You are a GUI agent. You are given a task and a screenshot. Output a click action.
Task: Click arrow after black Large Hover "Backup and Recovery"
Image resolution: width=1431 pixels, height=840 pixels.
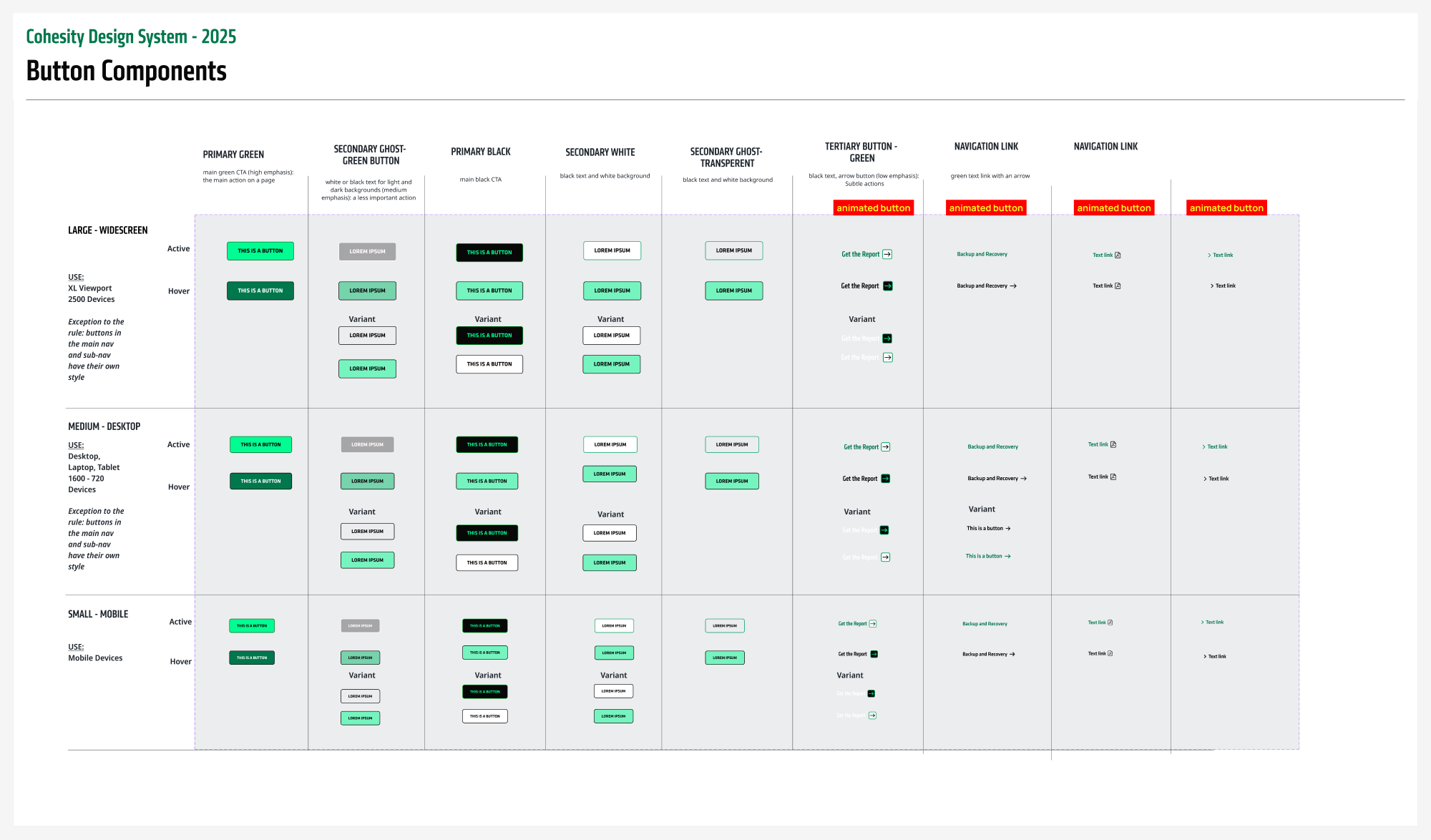pos(1013,285)
